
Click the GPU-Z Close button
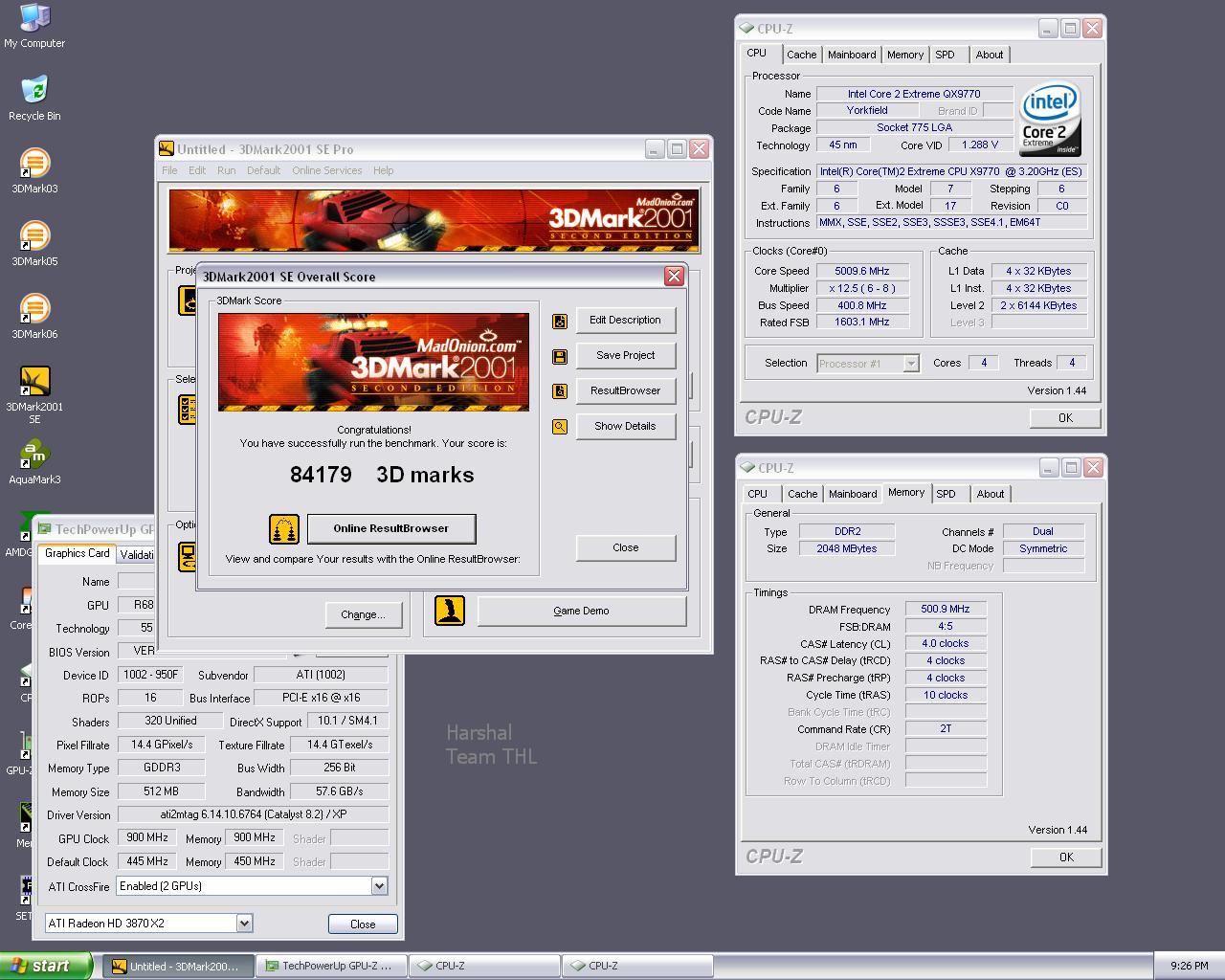coord(363,924)
